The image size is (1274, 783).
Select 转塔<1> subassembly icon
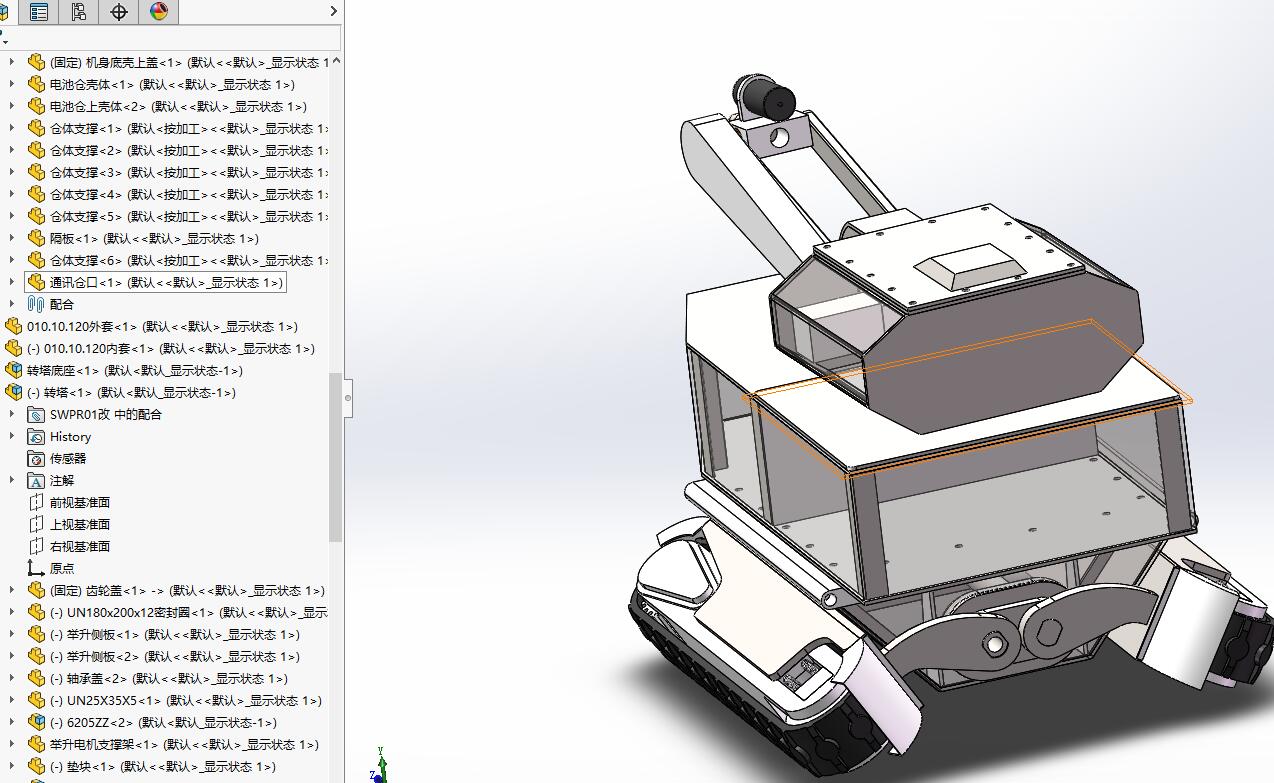tap(13, 392)
